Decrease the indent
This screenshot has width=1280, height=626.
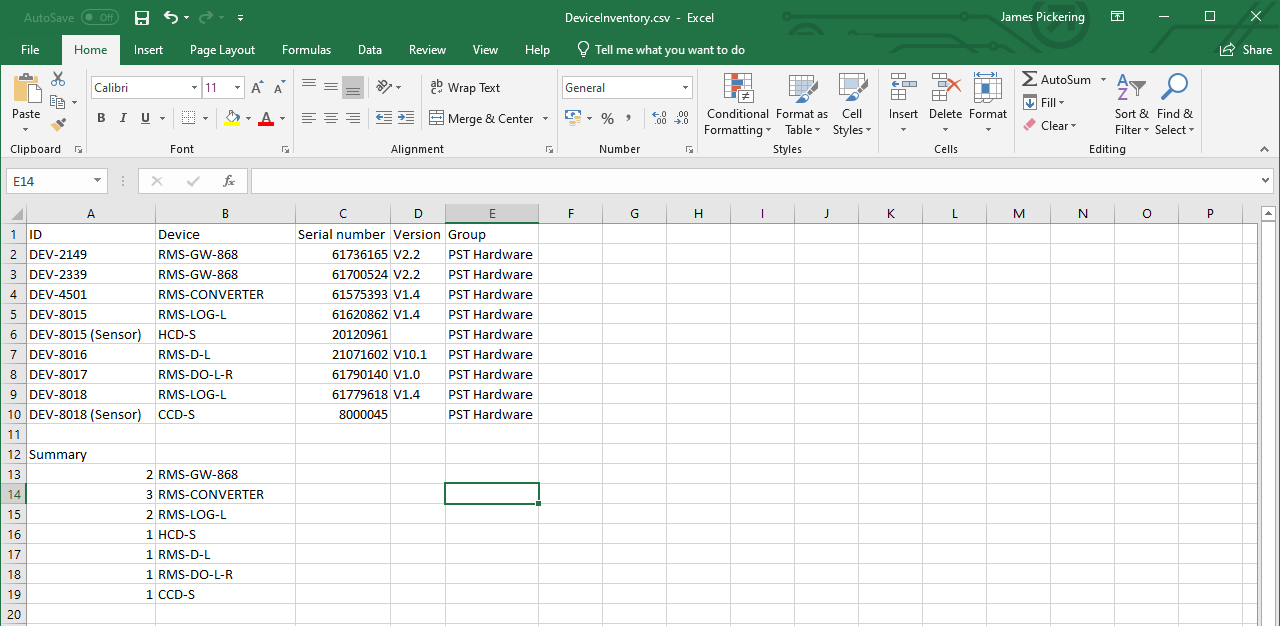(x=384, y=118)
